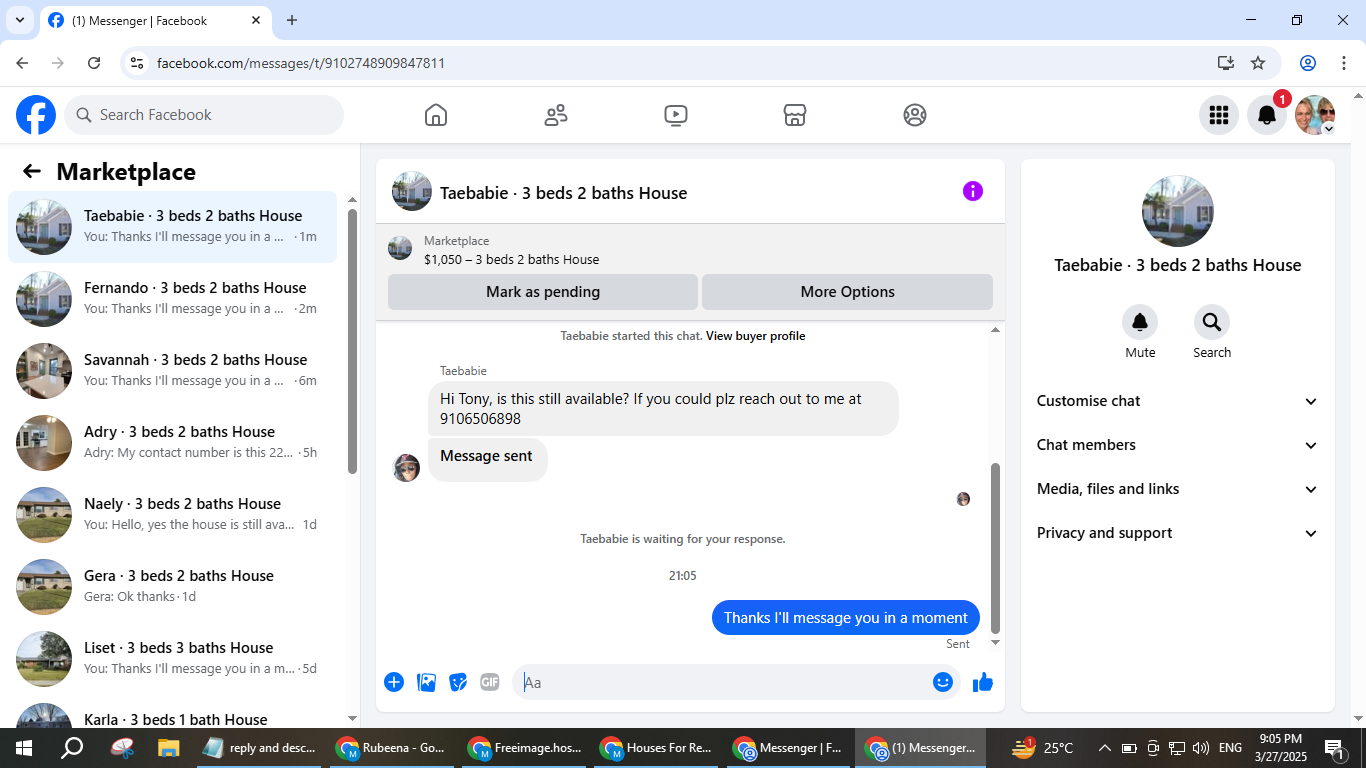
Task: Click the Search Facebook field
Action: (204, 115)
